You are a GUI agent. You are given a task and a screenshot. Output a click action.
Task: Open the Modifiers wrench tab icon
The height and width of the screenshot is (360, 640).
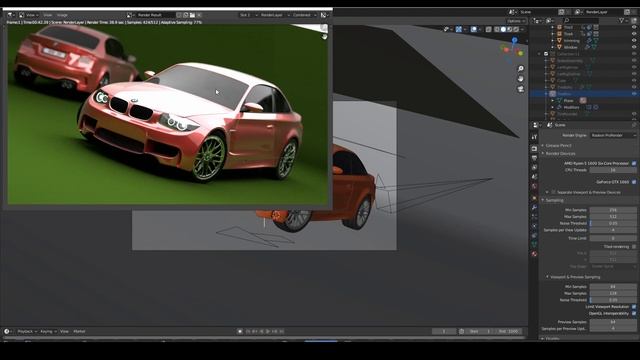(534, 208)
